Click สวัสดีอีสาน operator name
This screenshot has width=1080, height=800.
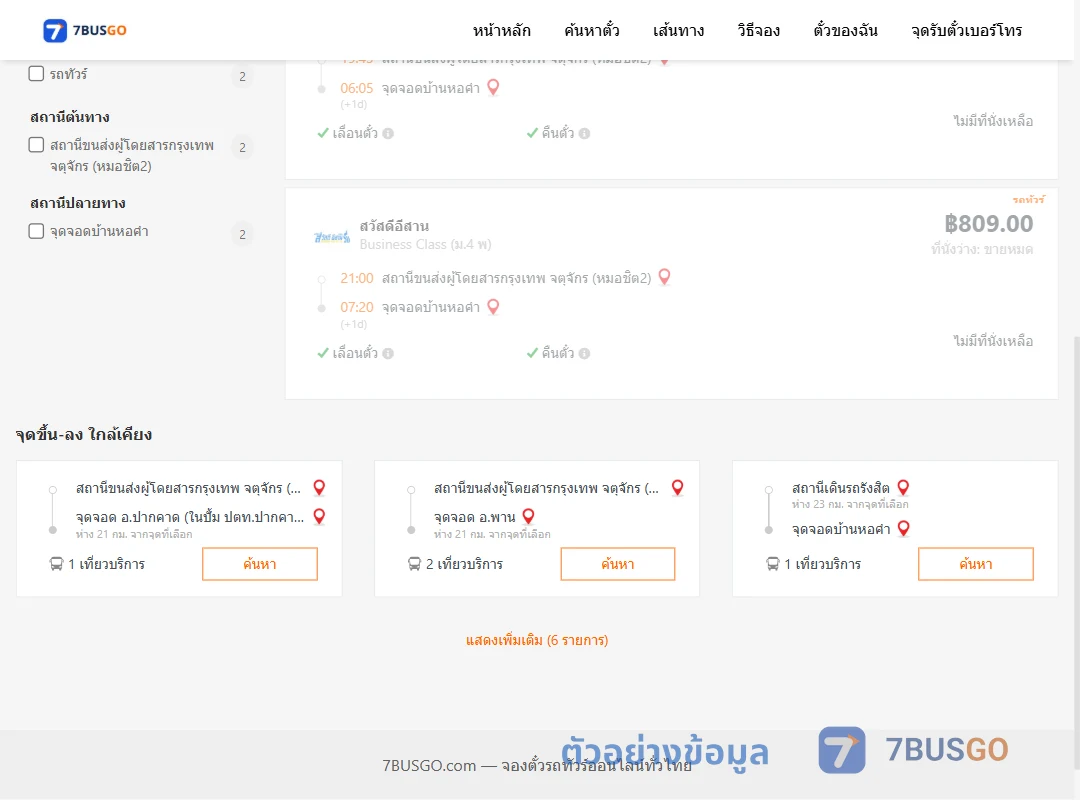tap(394, 226)
